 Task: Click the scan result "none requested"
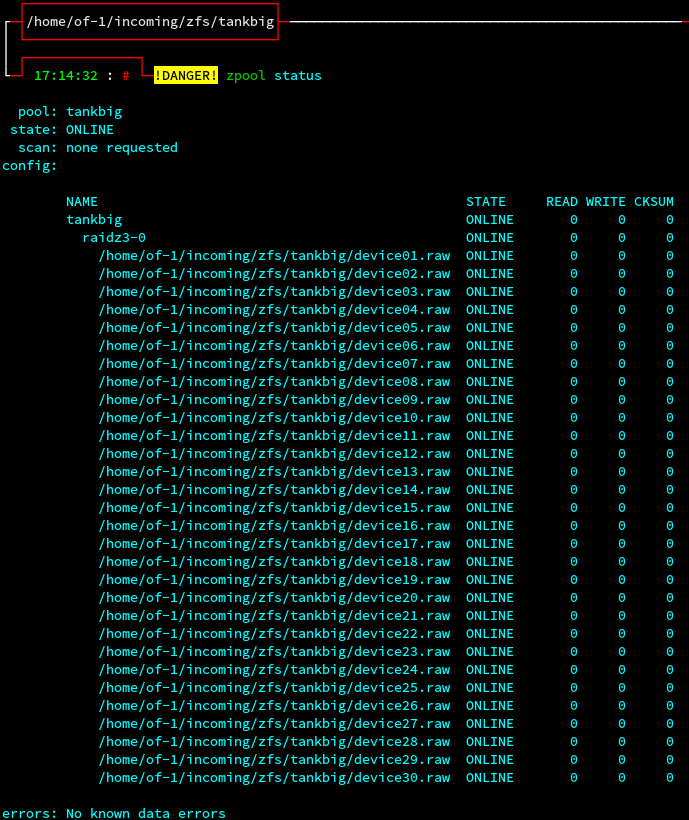click(x=122, y=148)
